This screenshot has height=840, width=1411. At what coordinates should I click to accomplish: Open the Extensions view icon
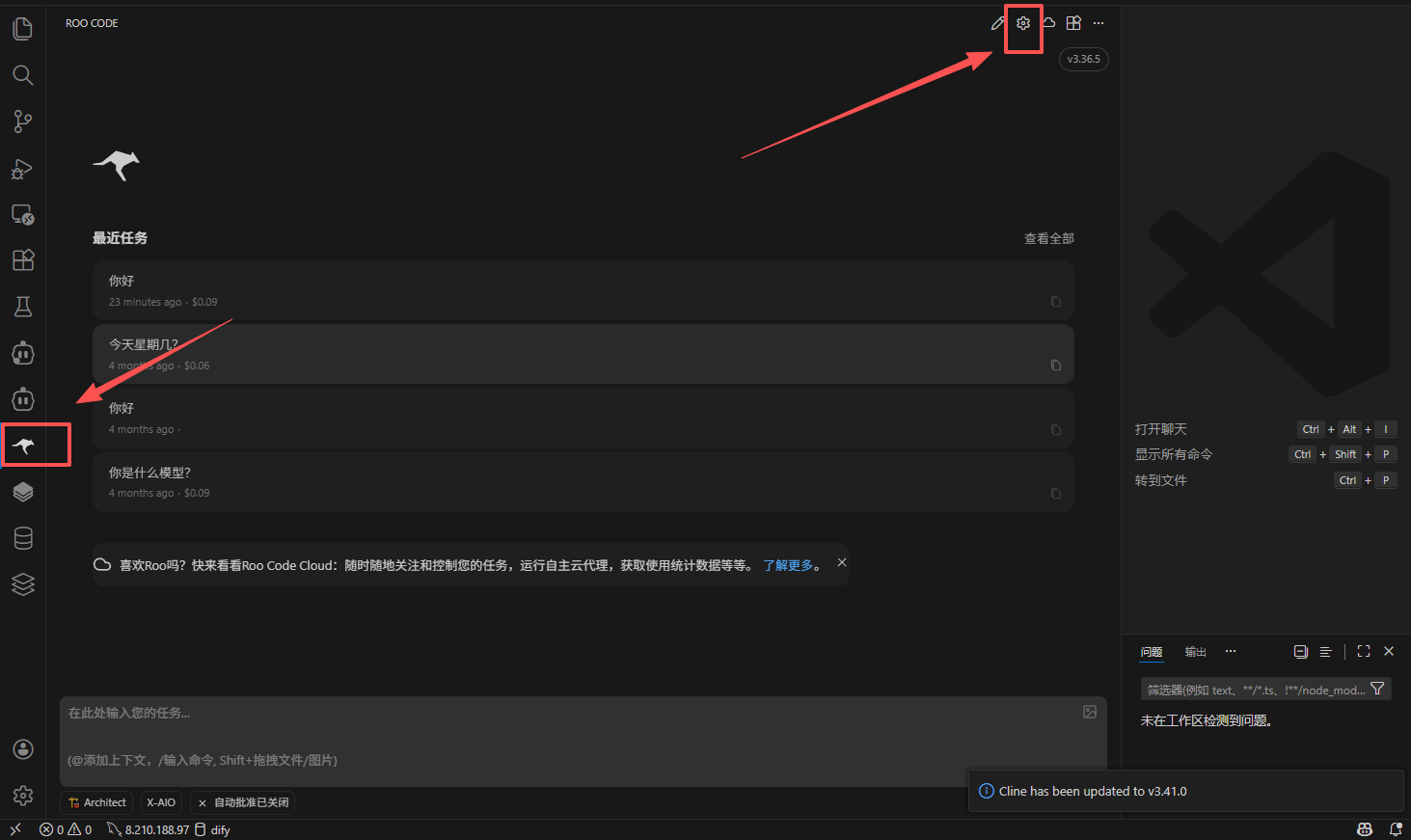[x=22, y=259]
